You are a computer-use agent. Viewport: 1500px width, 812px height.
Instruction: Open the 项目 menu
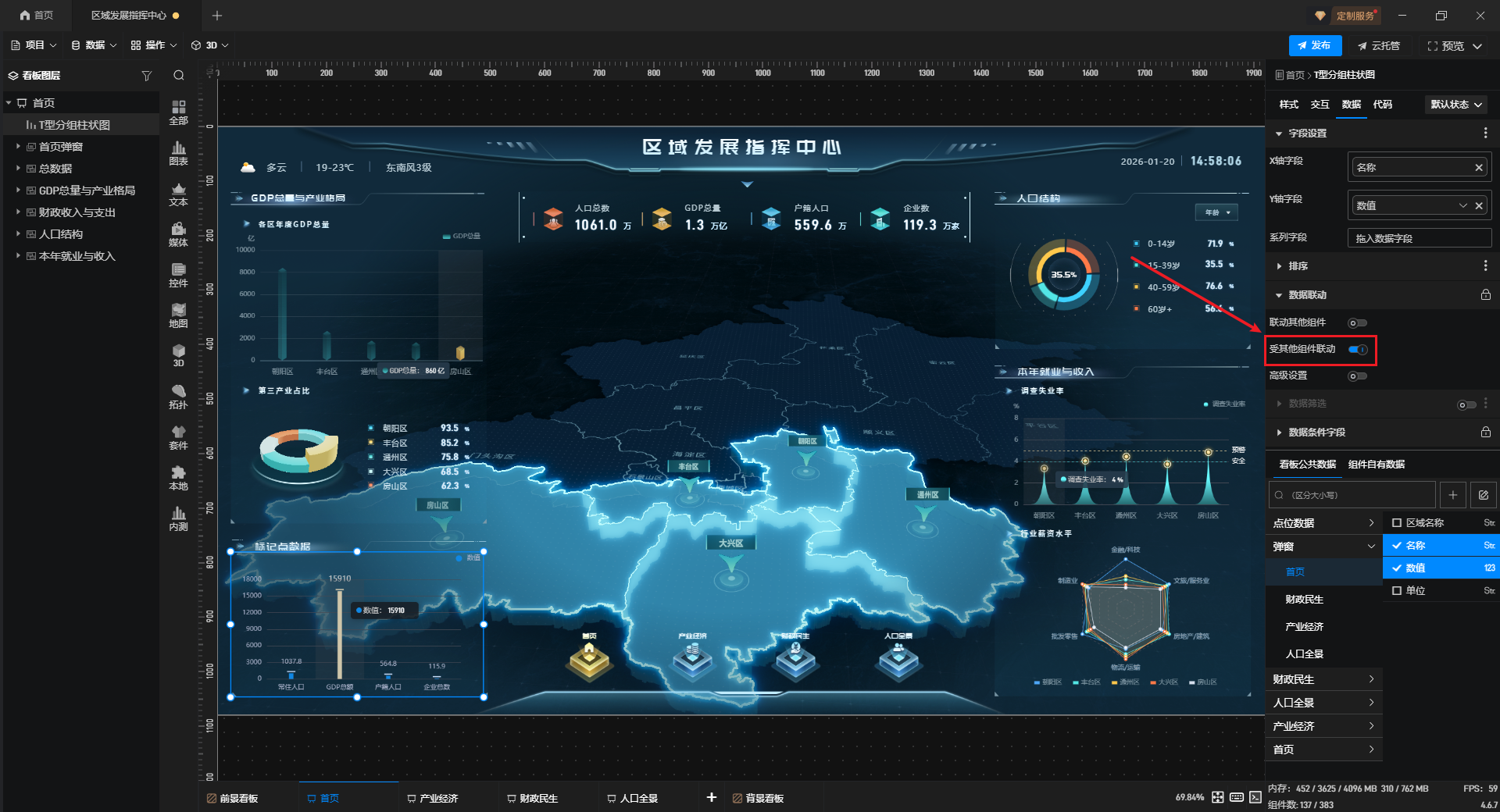coord(34,45)
